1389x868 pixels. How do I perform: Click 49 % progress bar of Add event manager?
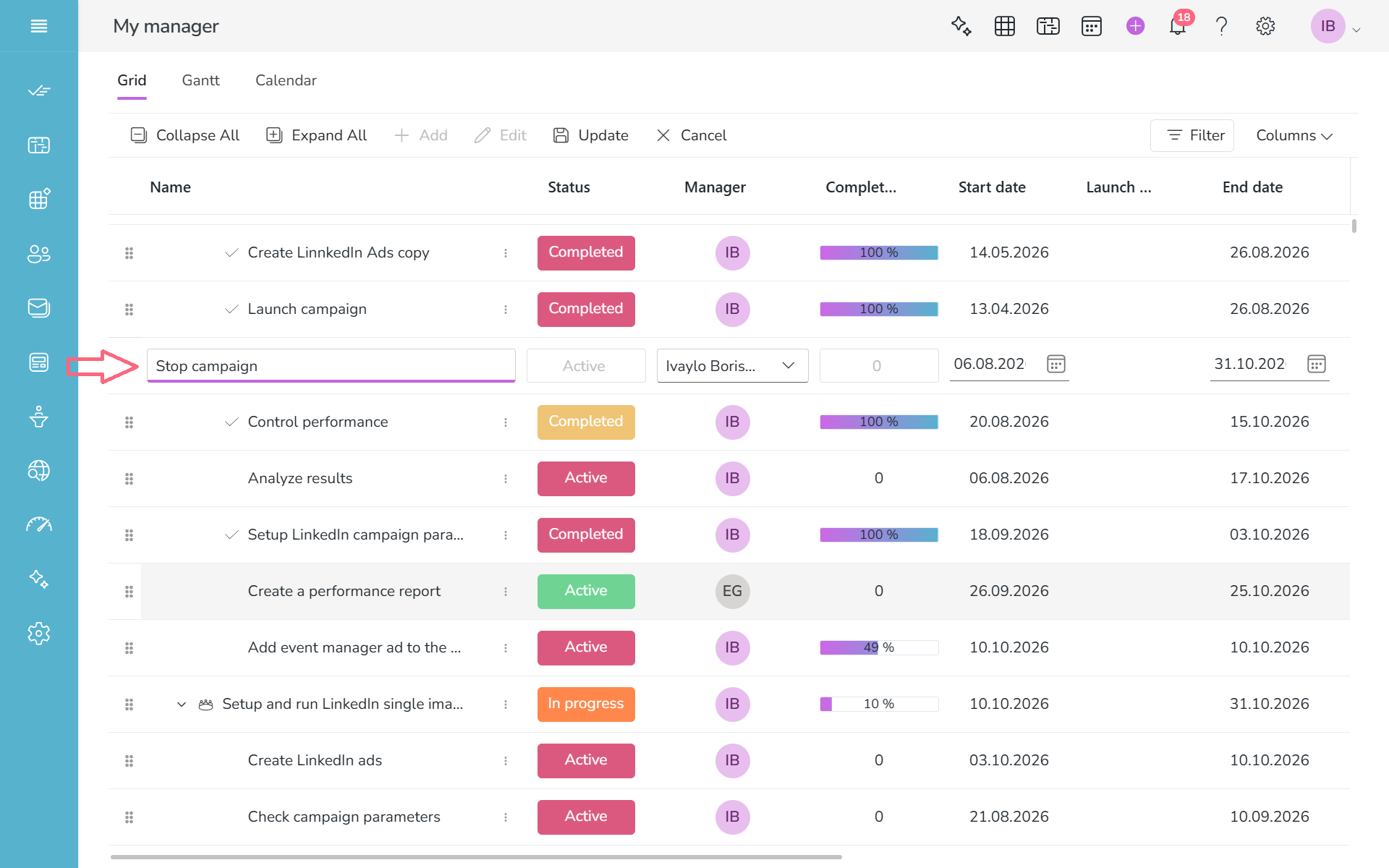879,648
